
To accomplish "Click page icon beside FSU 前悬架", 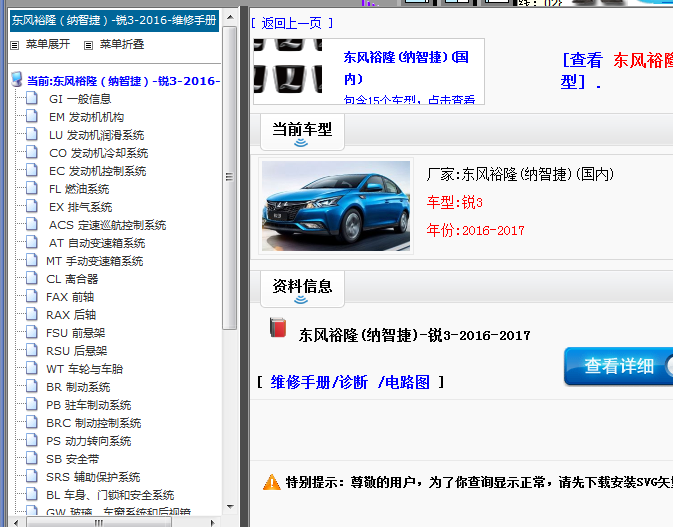I will coord(31,332).
